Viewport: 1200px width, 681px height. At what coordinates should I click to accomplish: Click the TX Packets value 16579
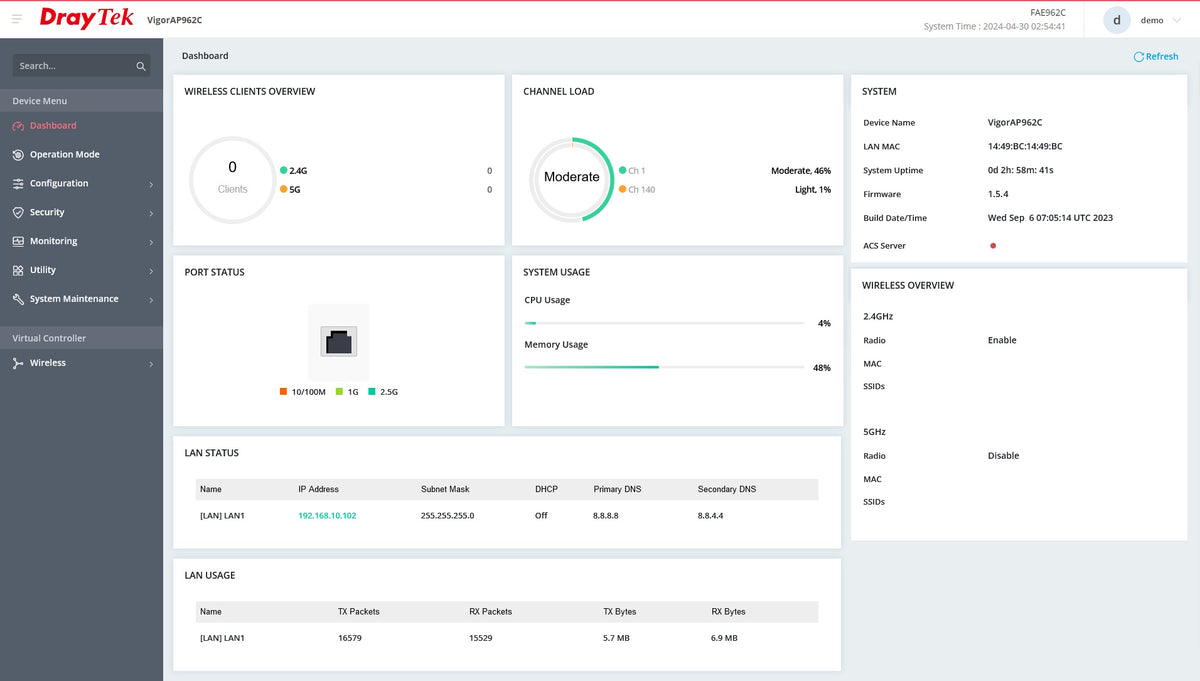point(351,638)
